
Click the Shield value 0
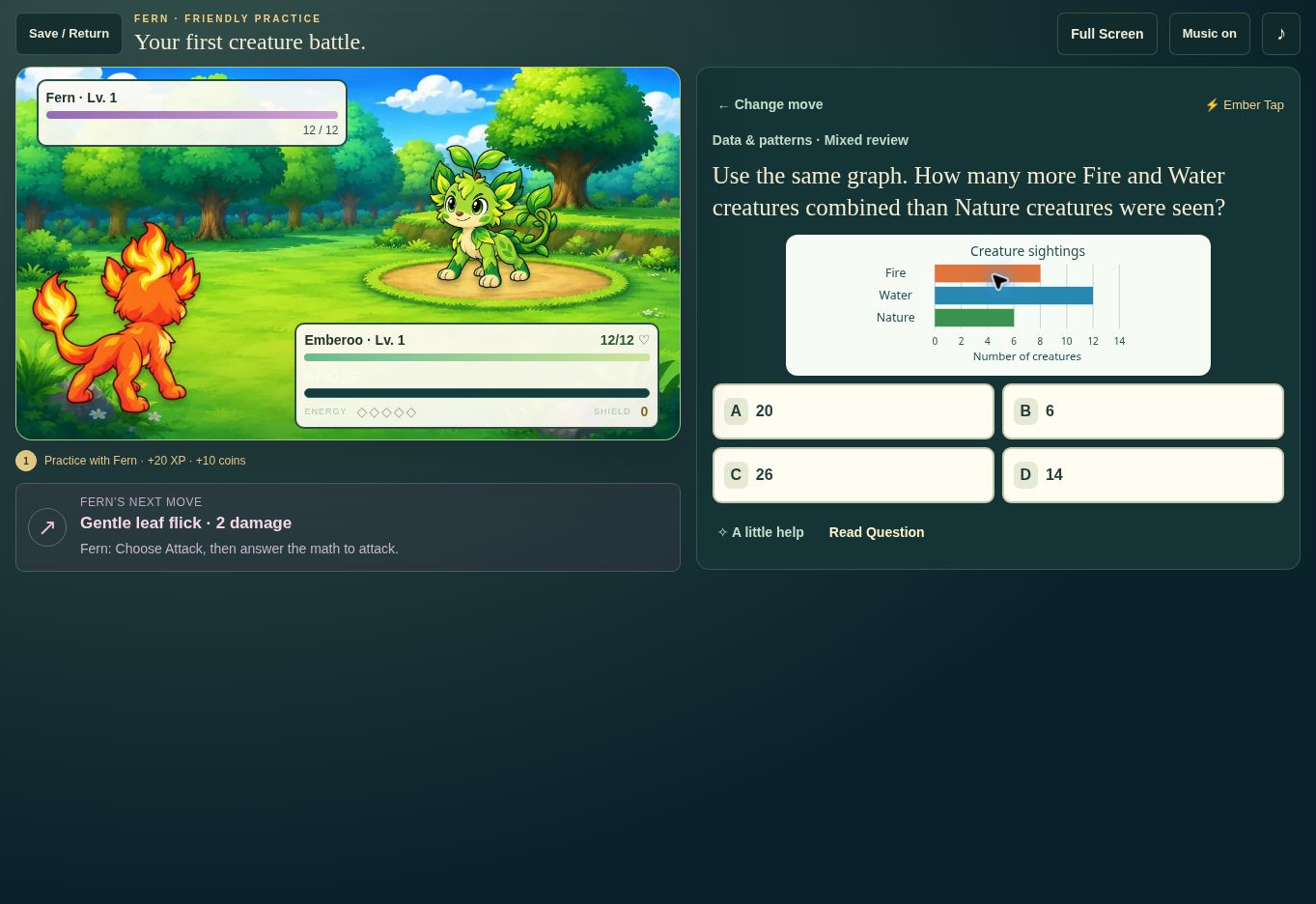click(644, 412)
